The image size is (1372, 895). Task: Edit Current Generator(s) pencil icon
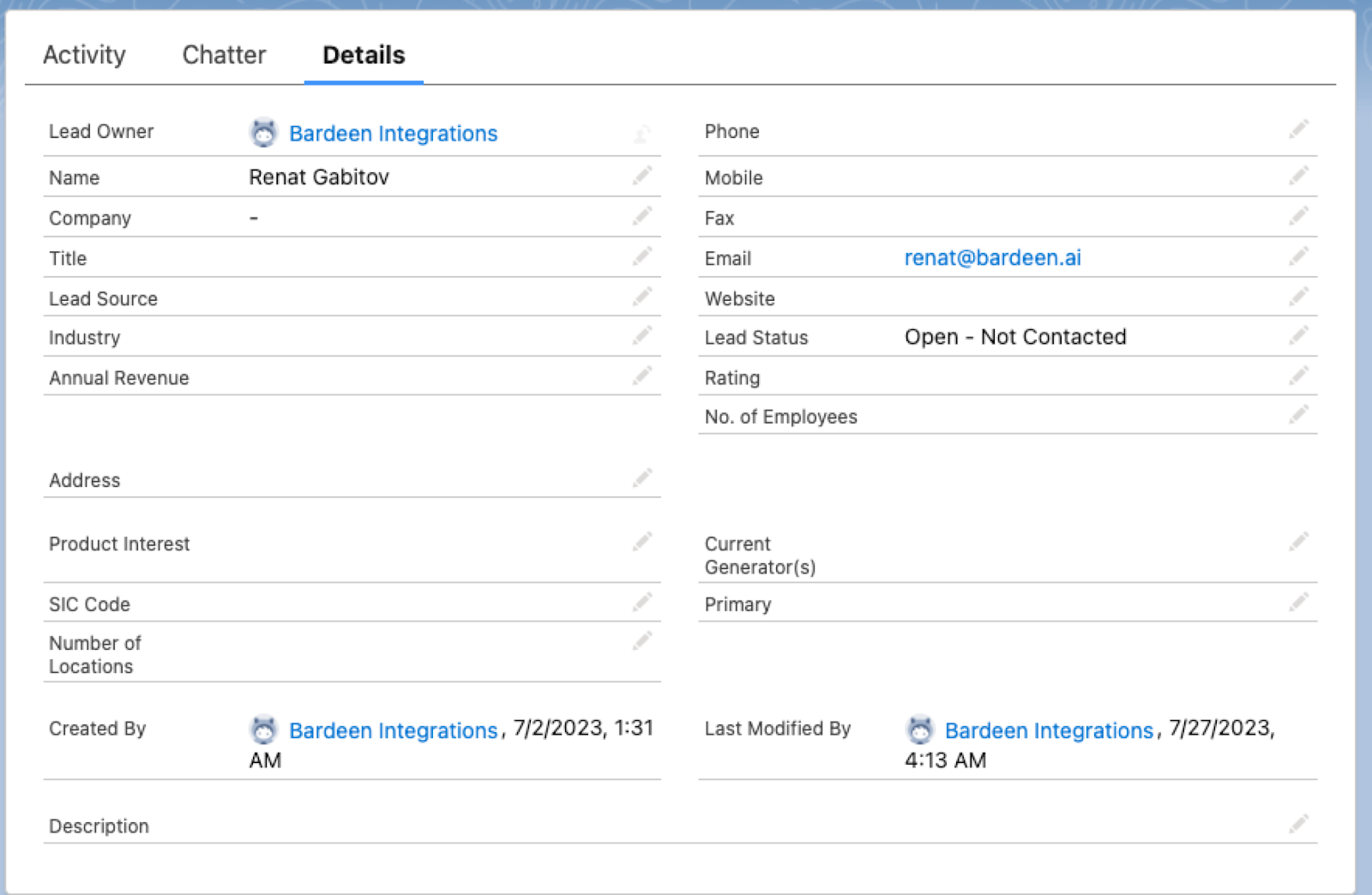pyautogui.click(x=1298, y=542)
